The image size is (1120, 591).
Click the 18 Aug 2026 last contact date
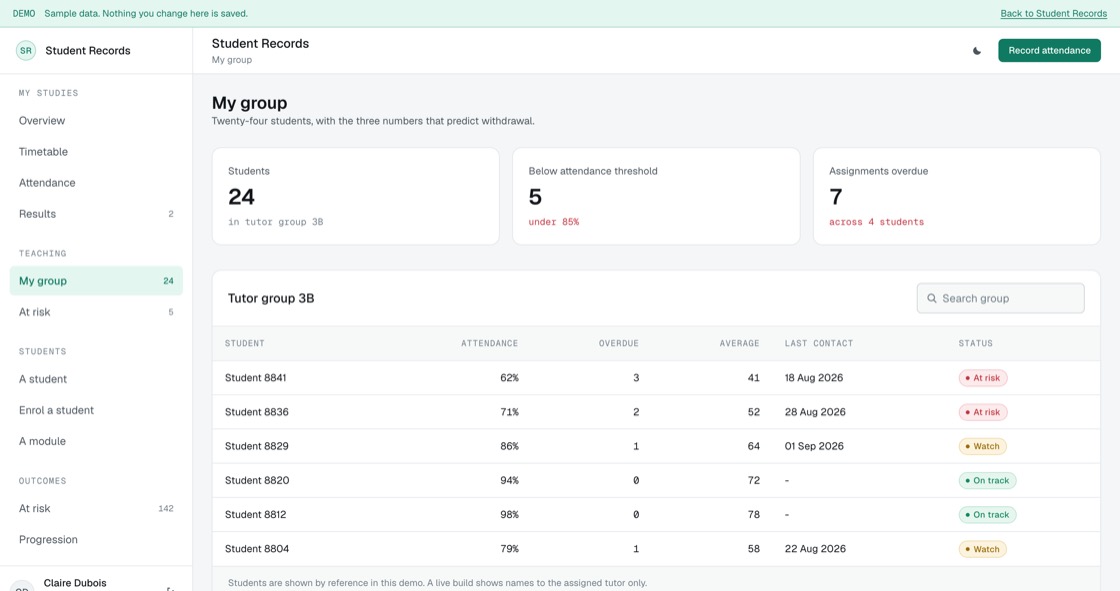click(814, 378)
